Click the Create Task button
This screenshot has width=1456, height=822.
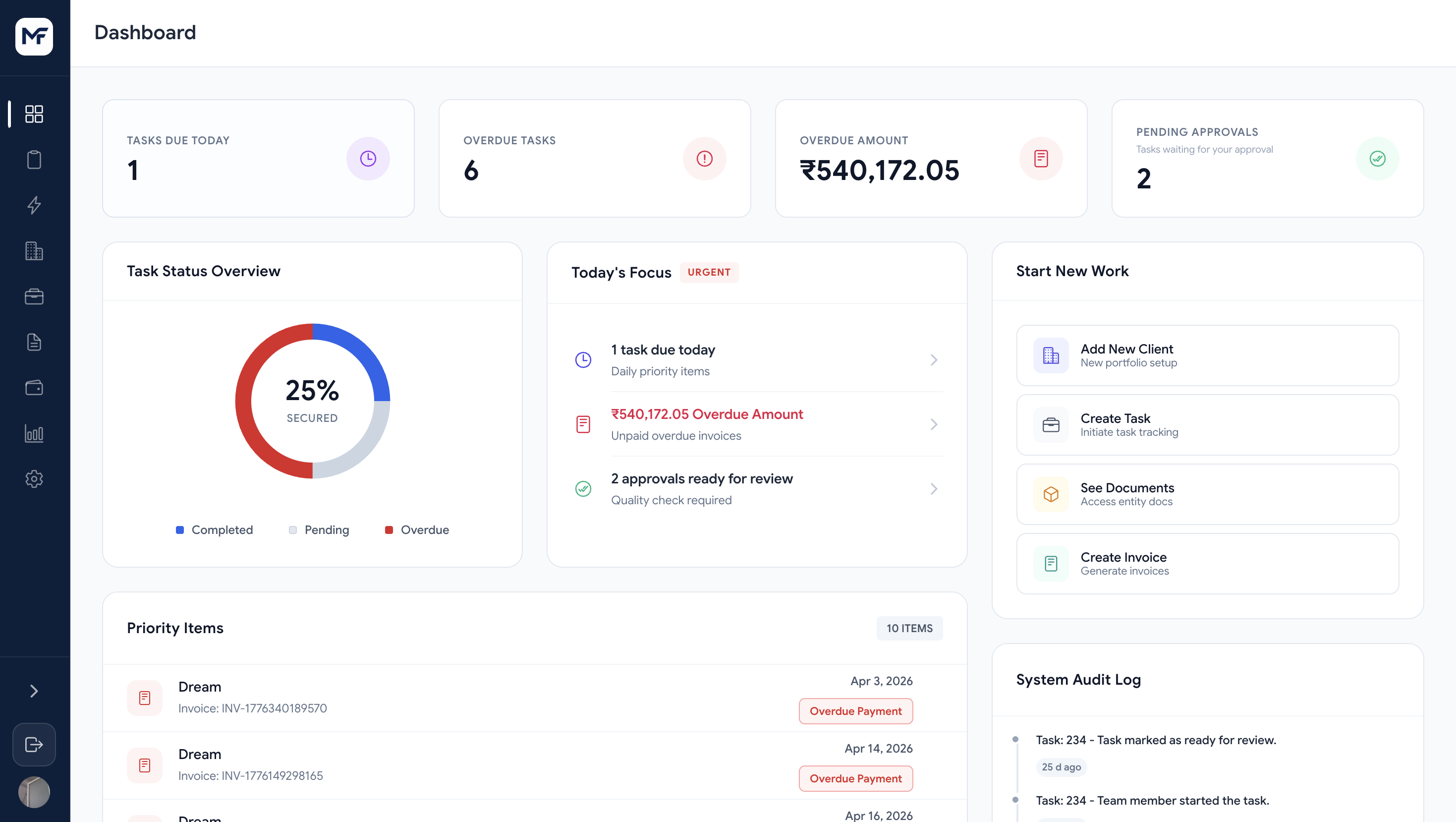point(1207,424)
